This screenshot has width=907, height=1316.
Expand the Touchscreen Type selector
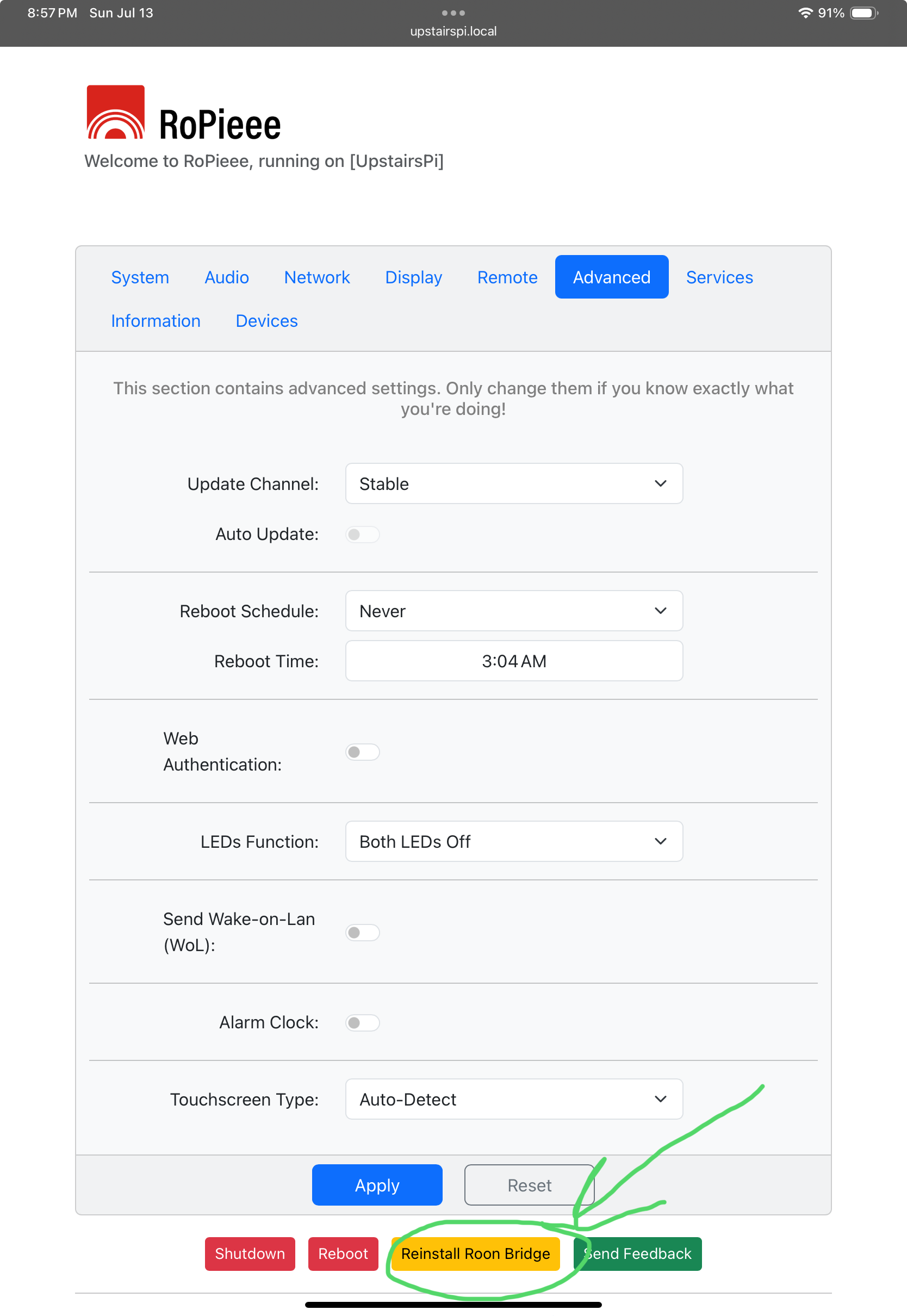pyautogui.click(x=513, y=1099)
